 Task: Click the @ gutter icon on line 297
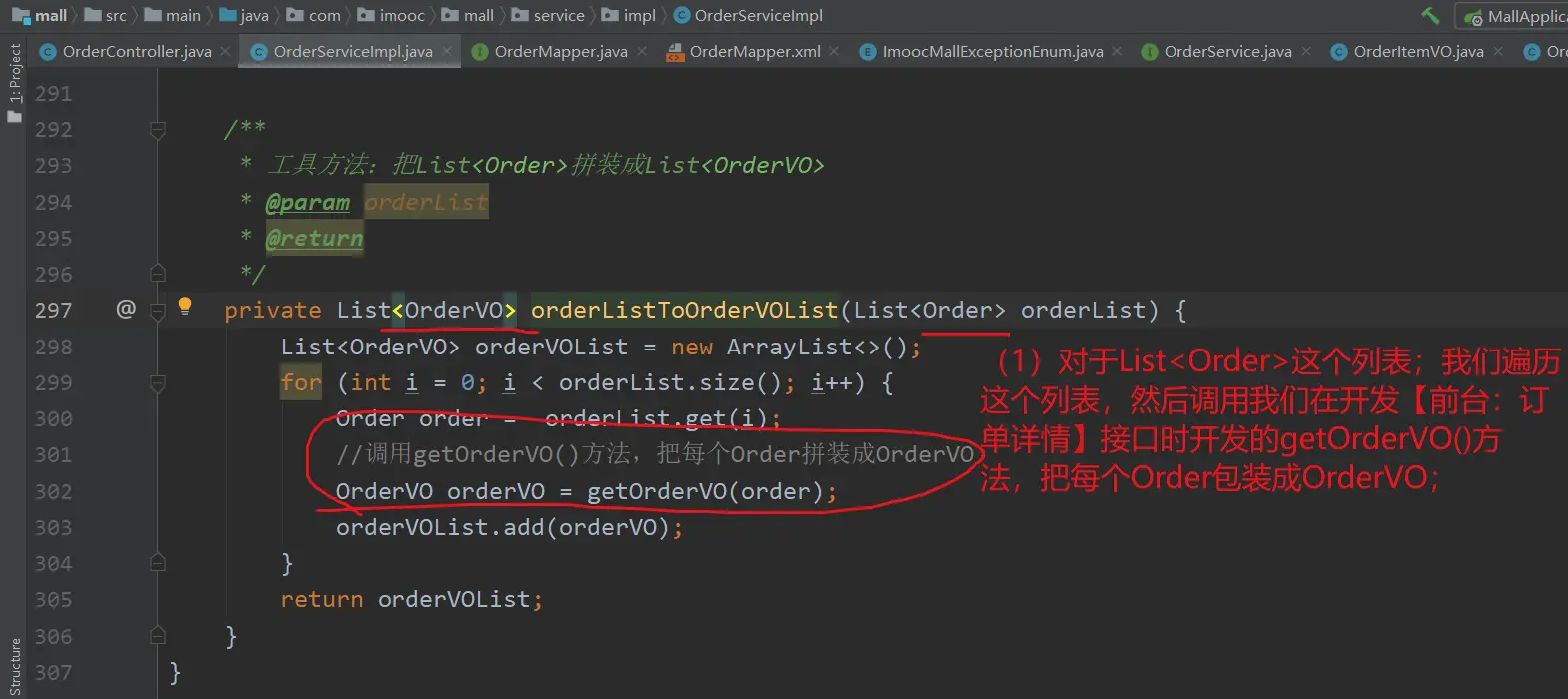[126, 309]
